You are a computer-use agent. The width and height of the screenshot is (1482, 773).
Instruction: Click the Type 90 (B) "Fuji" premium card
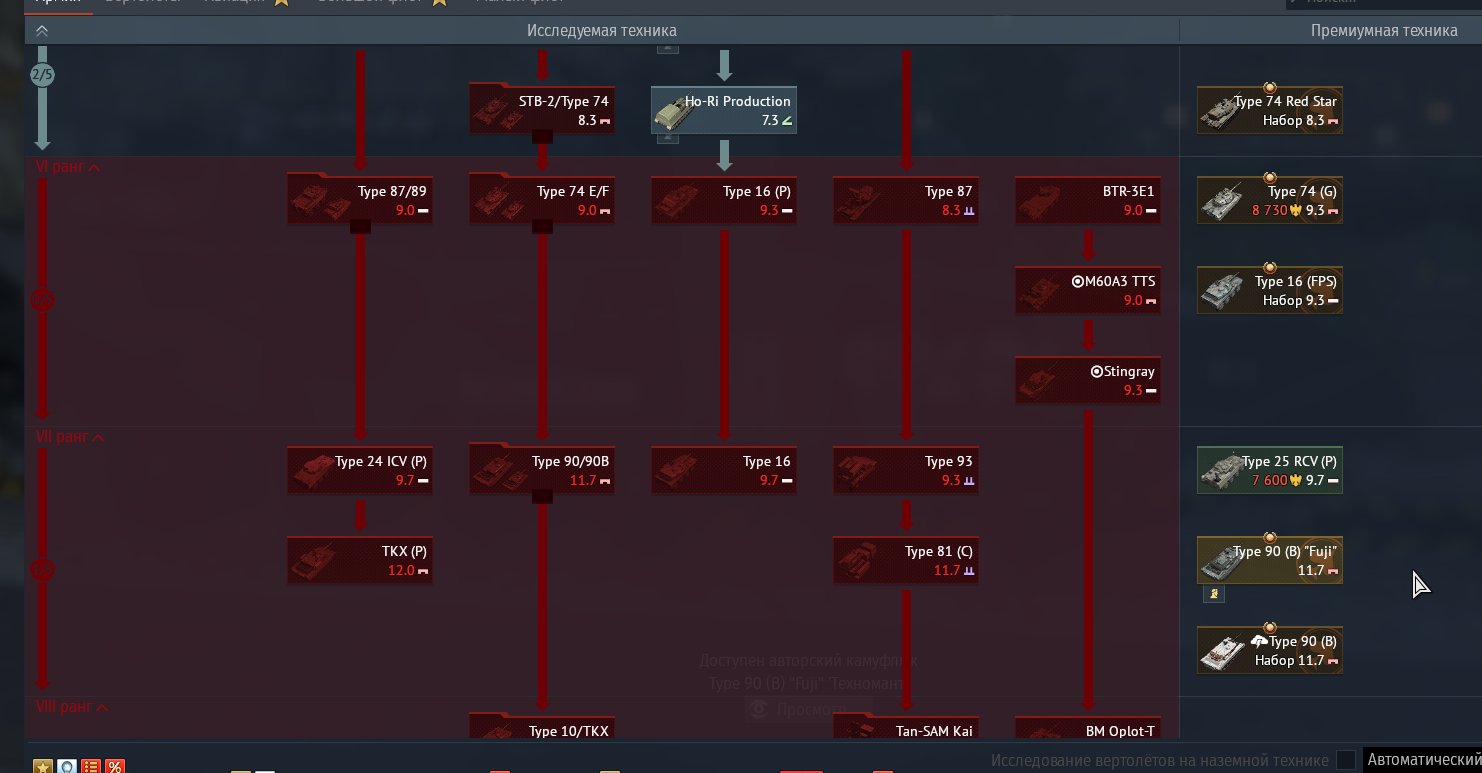pyautogui.click(x=1270, y=560)
